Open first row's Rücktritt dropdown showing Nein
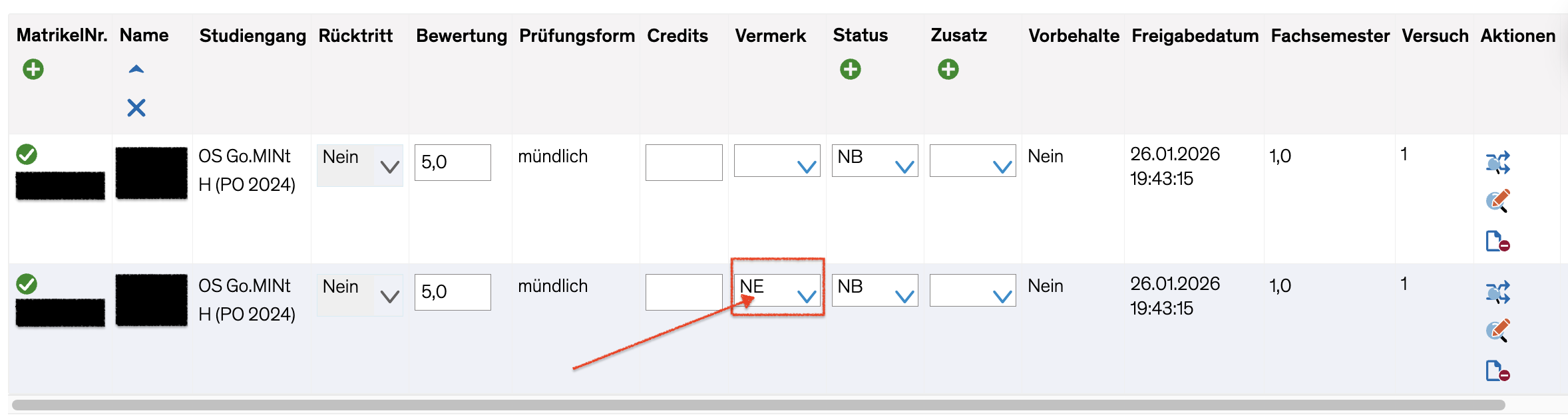Screen dimensions: 1568x419 click(360, 165)
